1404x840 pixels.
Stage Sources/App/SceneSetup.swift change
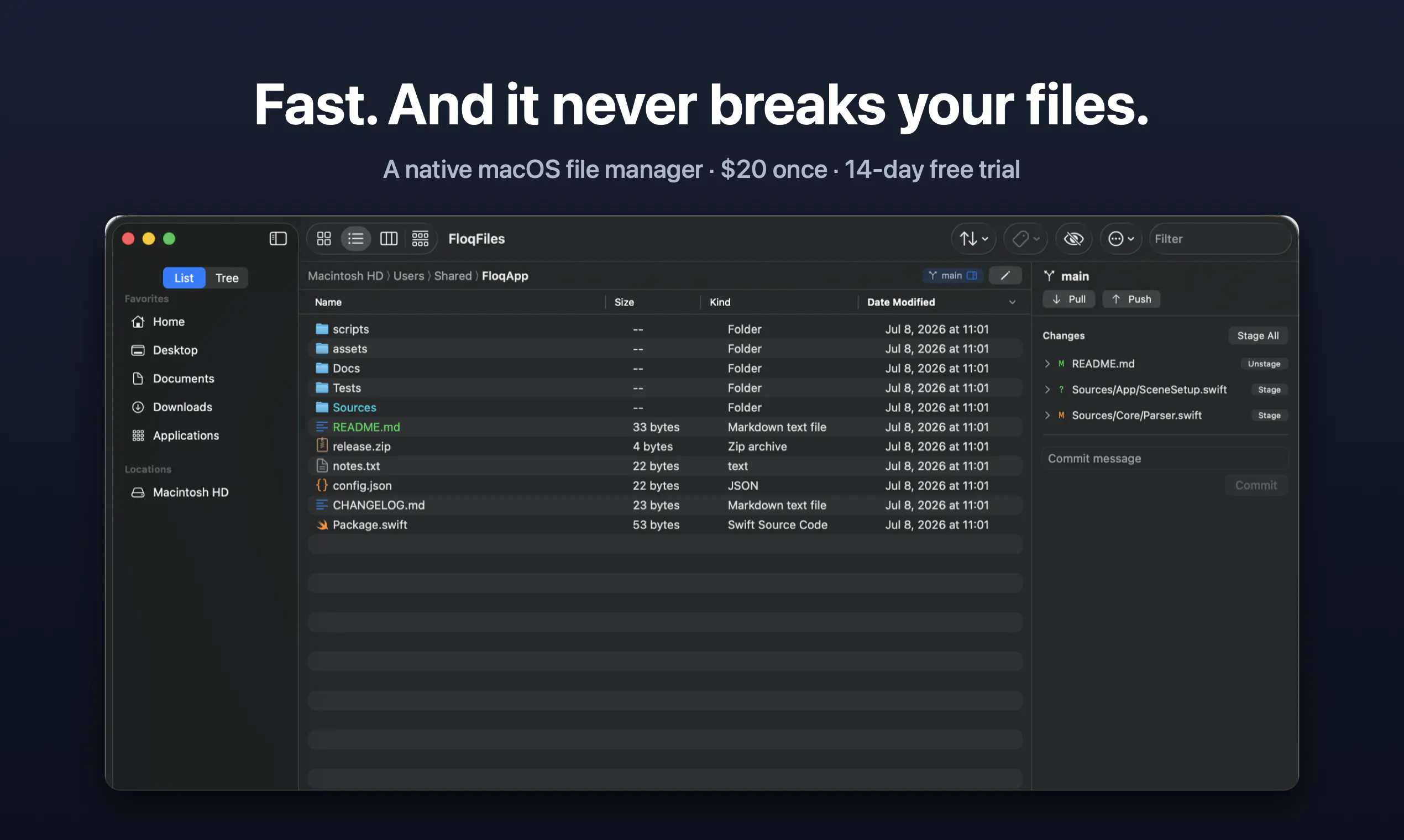point(1269,390)
